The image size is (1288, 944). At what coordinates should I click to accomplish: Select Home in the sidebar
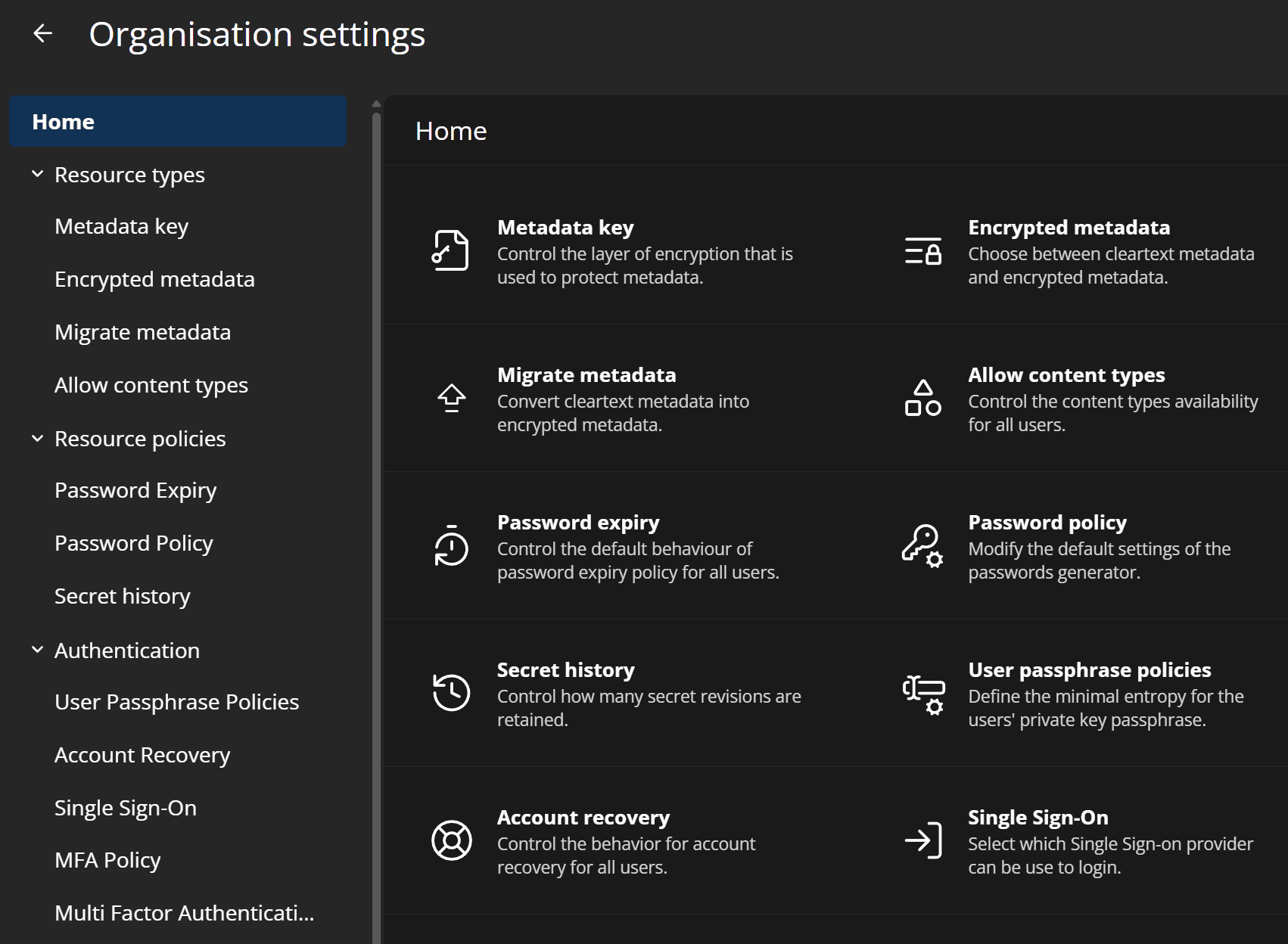pos(63,121)
